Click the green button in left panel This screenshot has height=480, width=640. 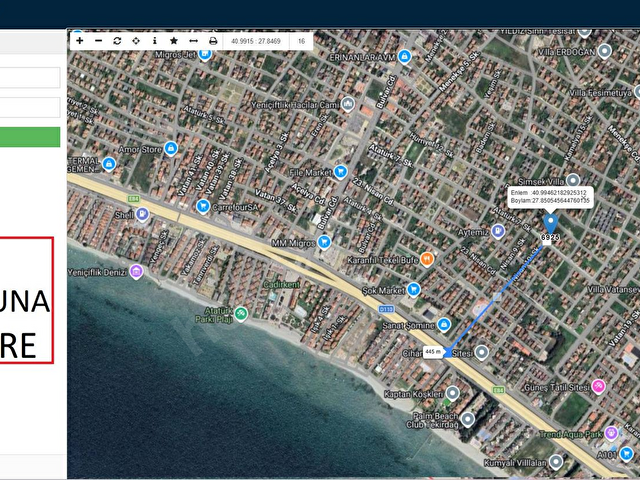pos(30,137)
